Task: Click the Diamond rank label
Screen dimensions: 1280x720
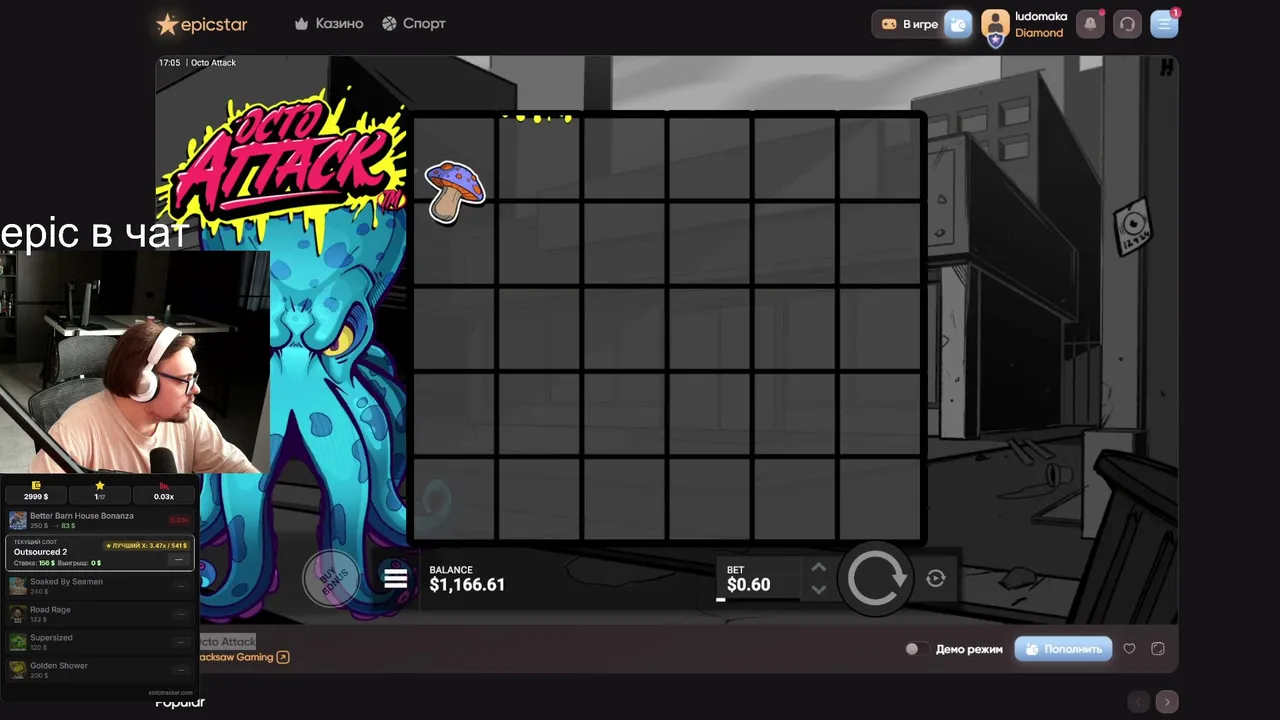Action: pyautogui.click(x=1039, y=33)
